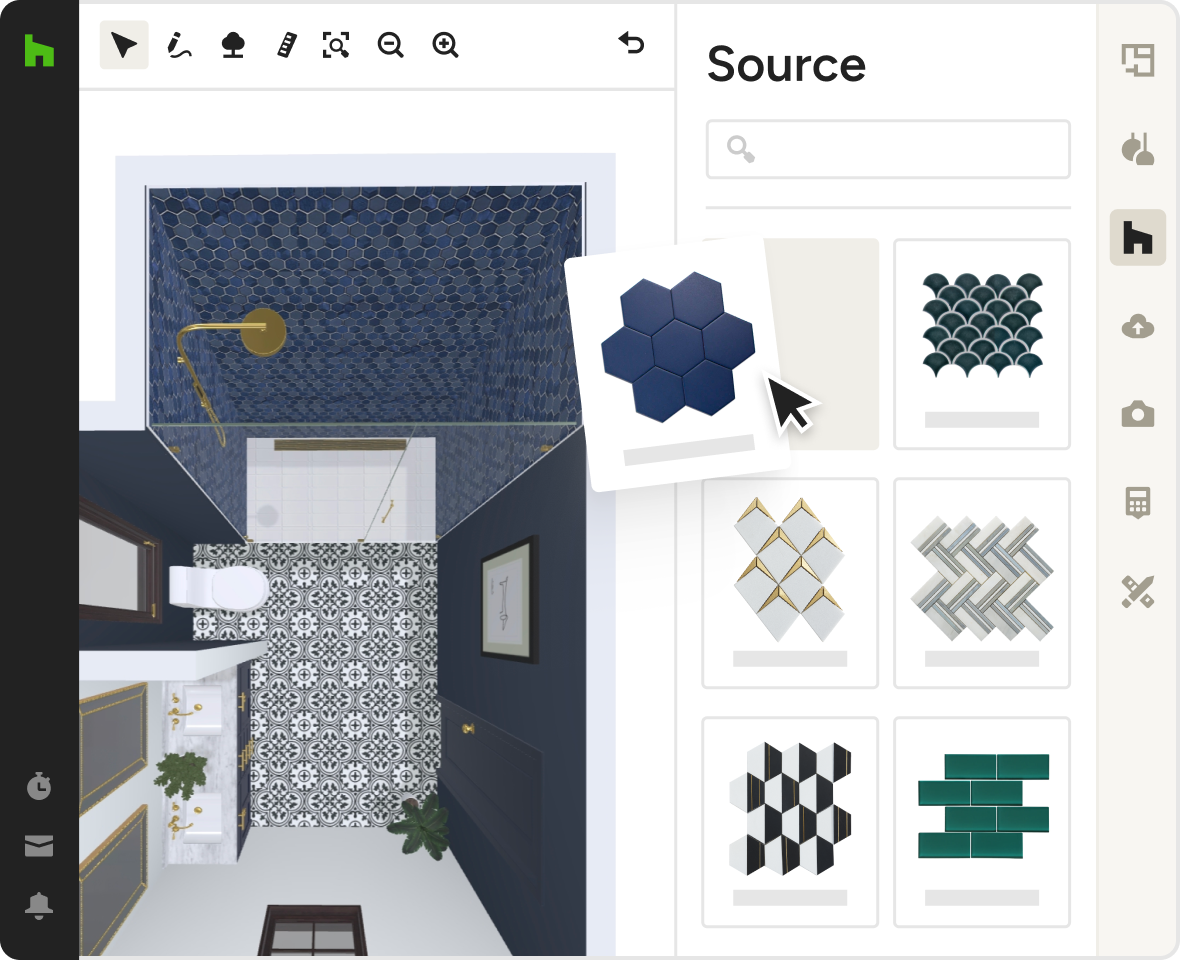
Task: Undo the last change
Action: coord(632,45)
